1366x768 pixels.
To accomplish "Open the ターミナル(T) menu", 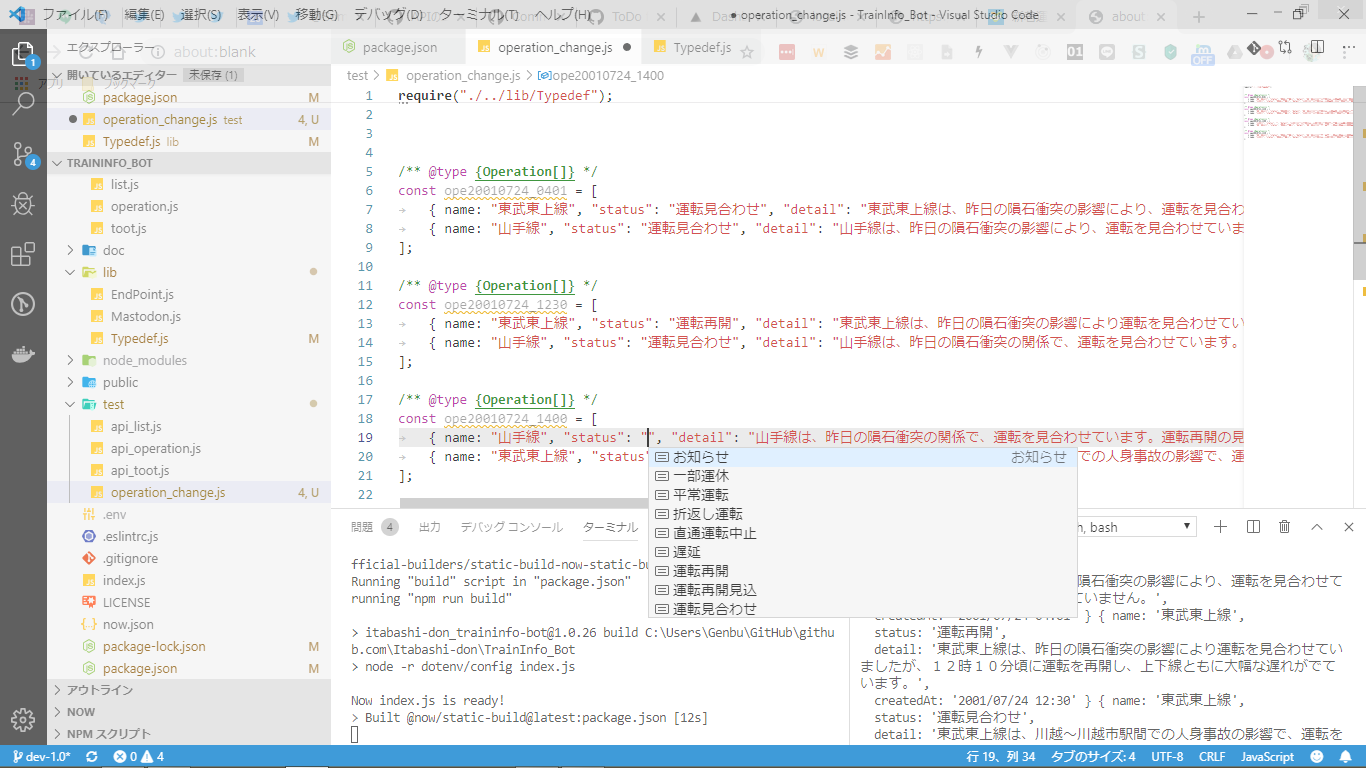I will point(478,15).
